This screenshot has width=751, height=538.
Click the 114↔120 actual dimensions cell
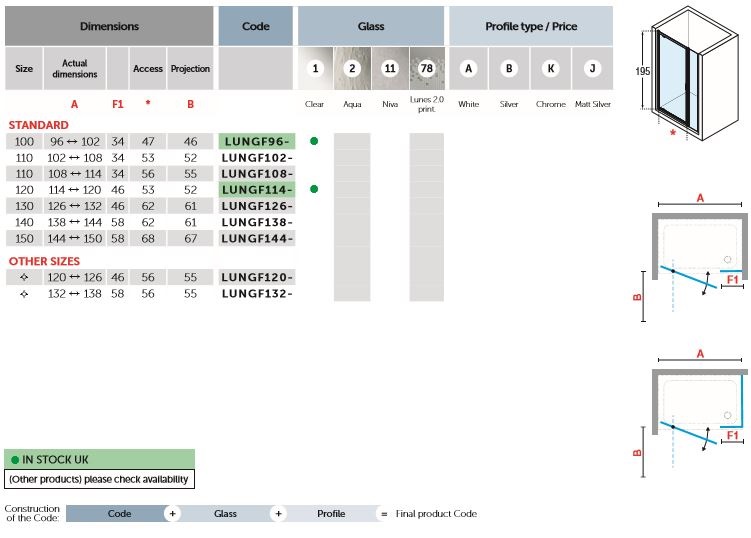pyautogui.click(x=75, y=190)
